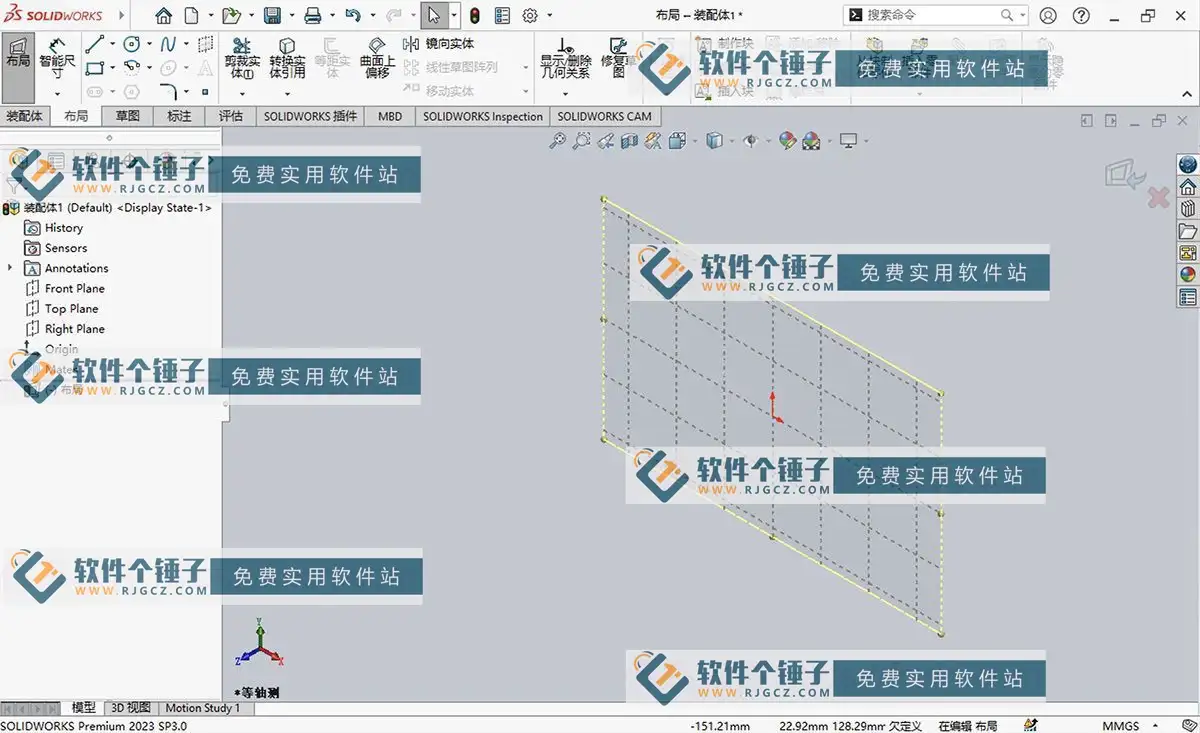Open the dropdown arrow next to Save
The width and height of the screenshot is (1200, 733).
290,16
